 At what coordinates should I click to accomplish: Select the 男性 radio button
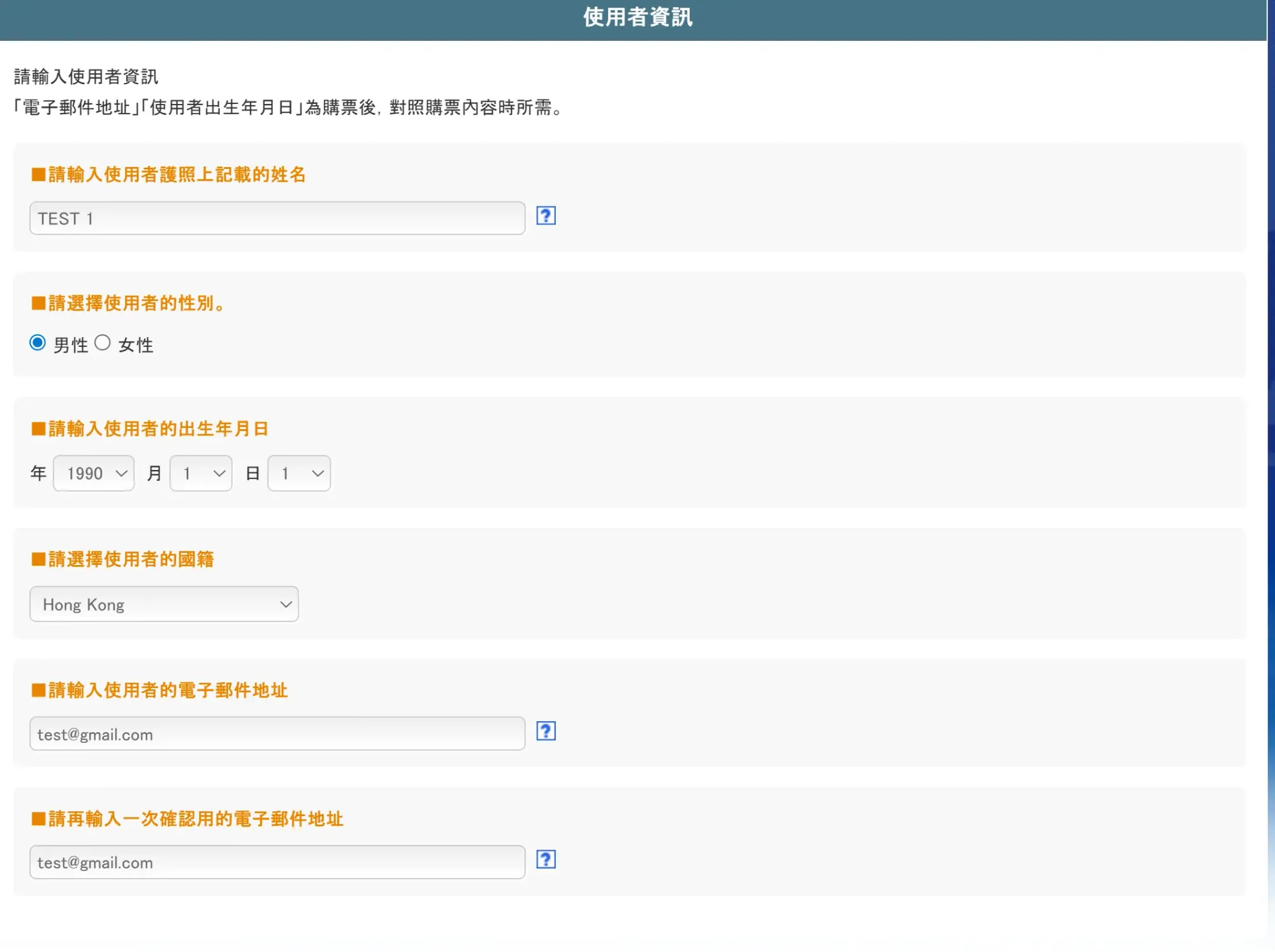coord(38,343)
